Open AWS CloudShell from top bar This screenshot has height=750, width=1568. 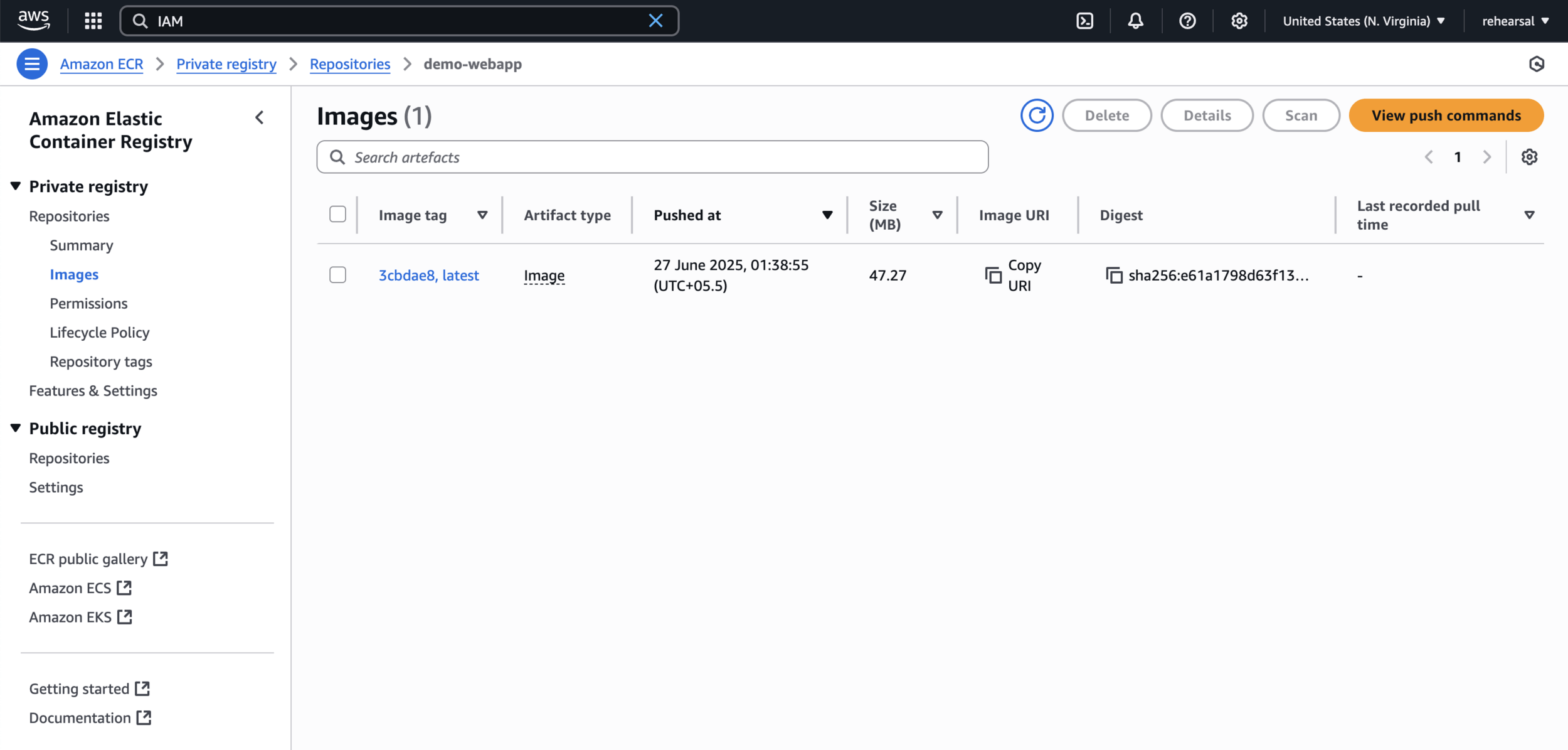click(x=1084, y=21)
